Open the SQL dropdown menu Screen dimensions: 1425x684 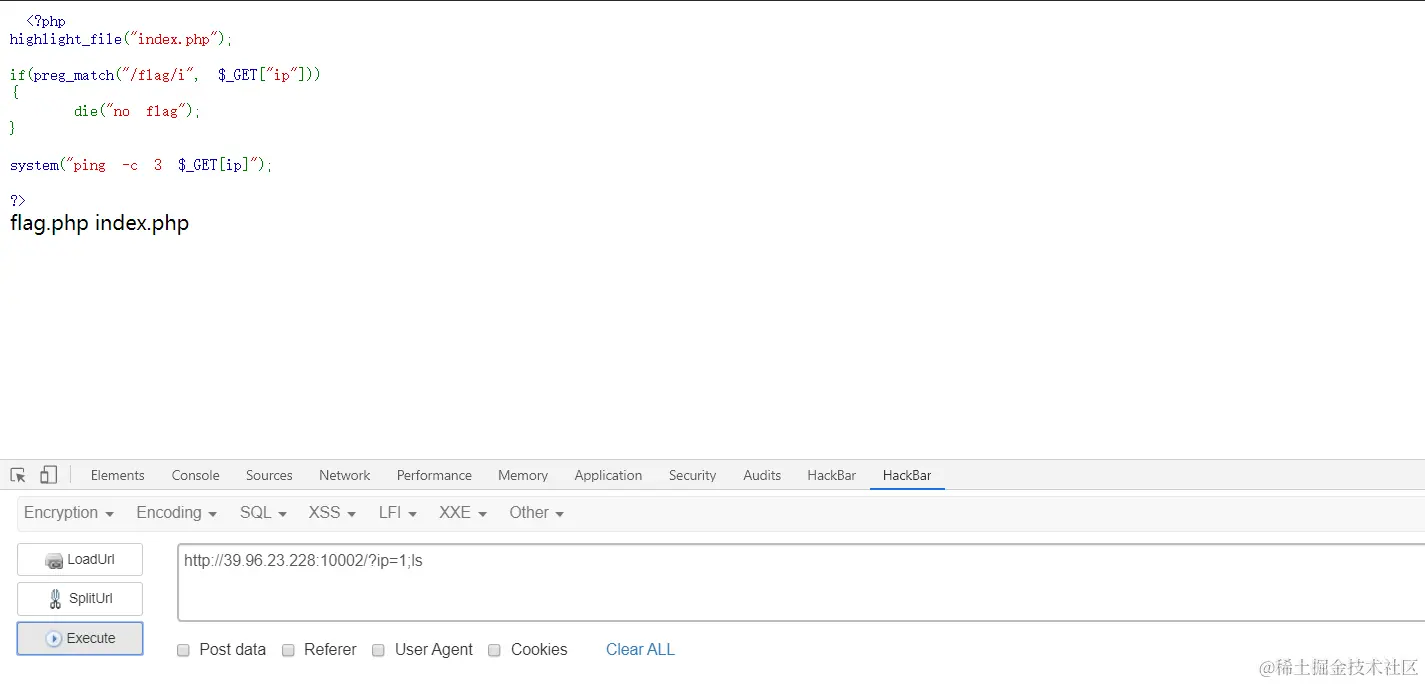pos(264,513)
